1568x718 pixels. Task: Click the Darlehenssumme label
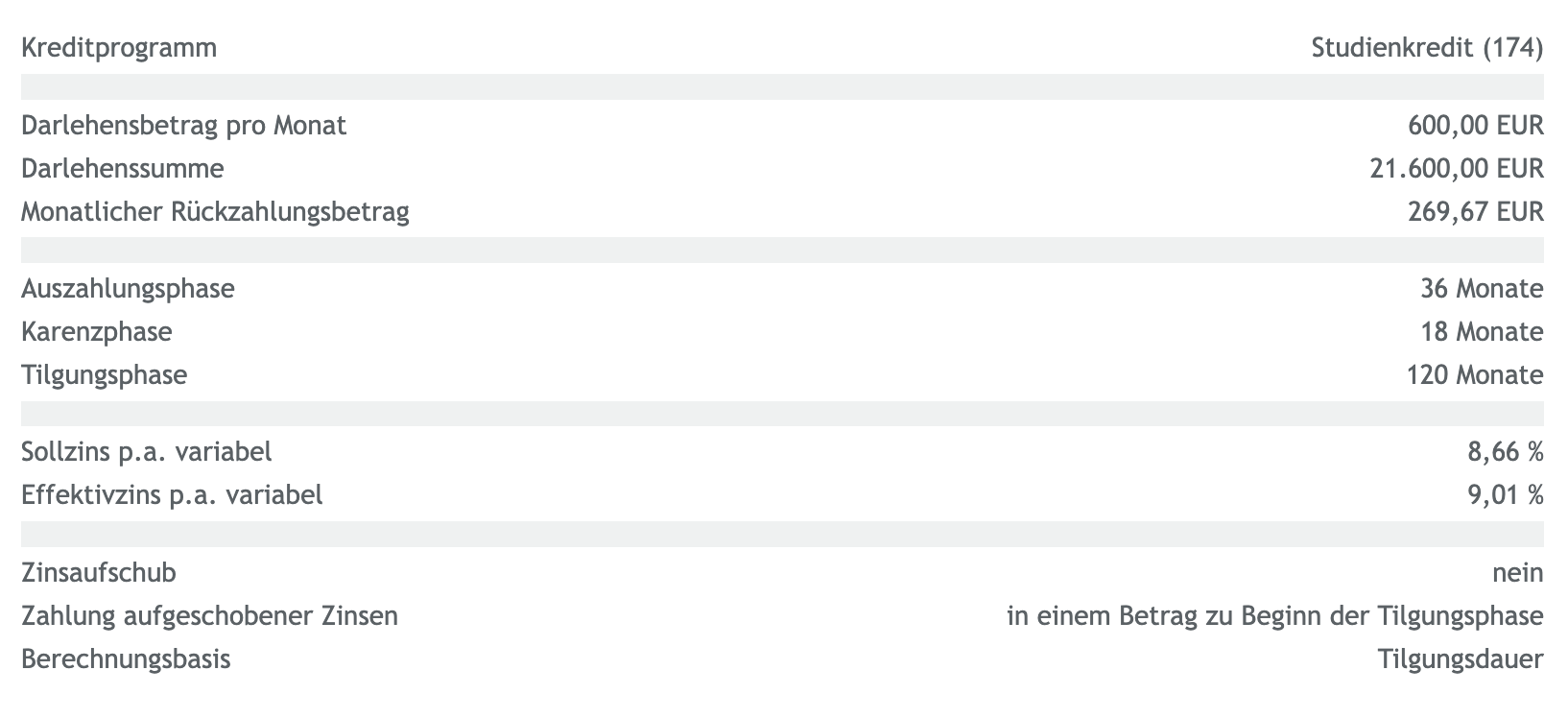tap(123, 169)
